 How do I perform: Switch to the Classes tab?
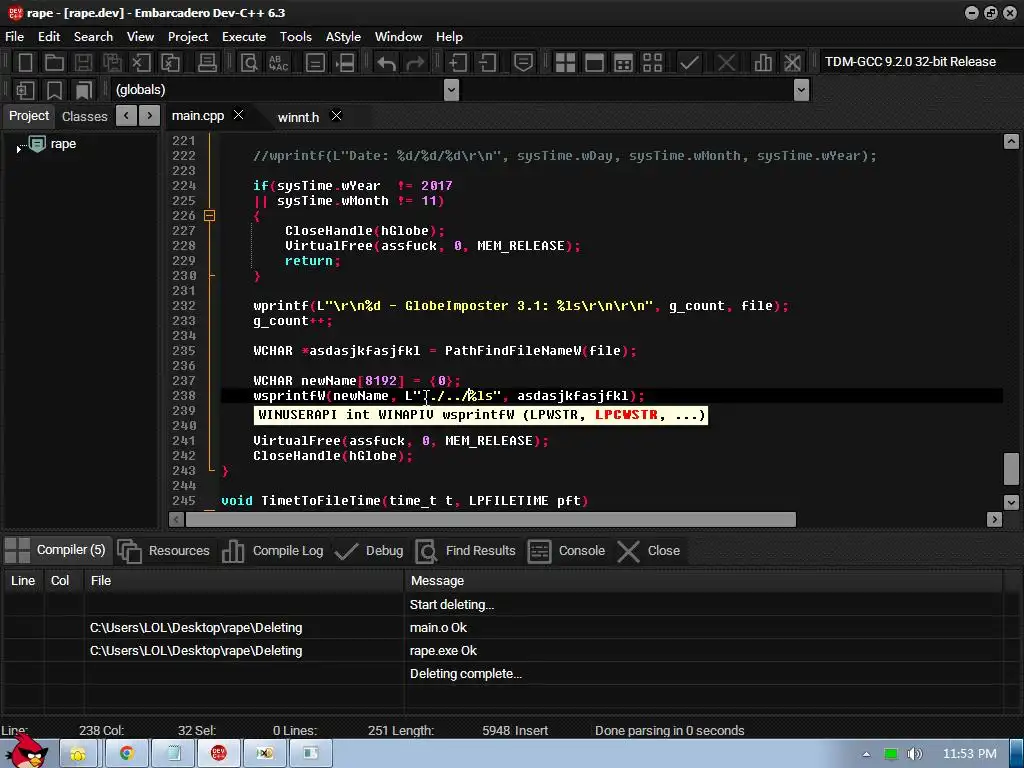pyautogui.click(x=84, y=116)
